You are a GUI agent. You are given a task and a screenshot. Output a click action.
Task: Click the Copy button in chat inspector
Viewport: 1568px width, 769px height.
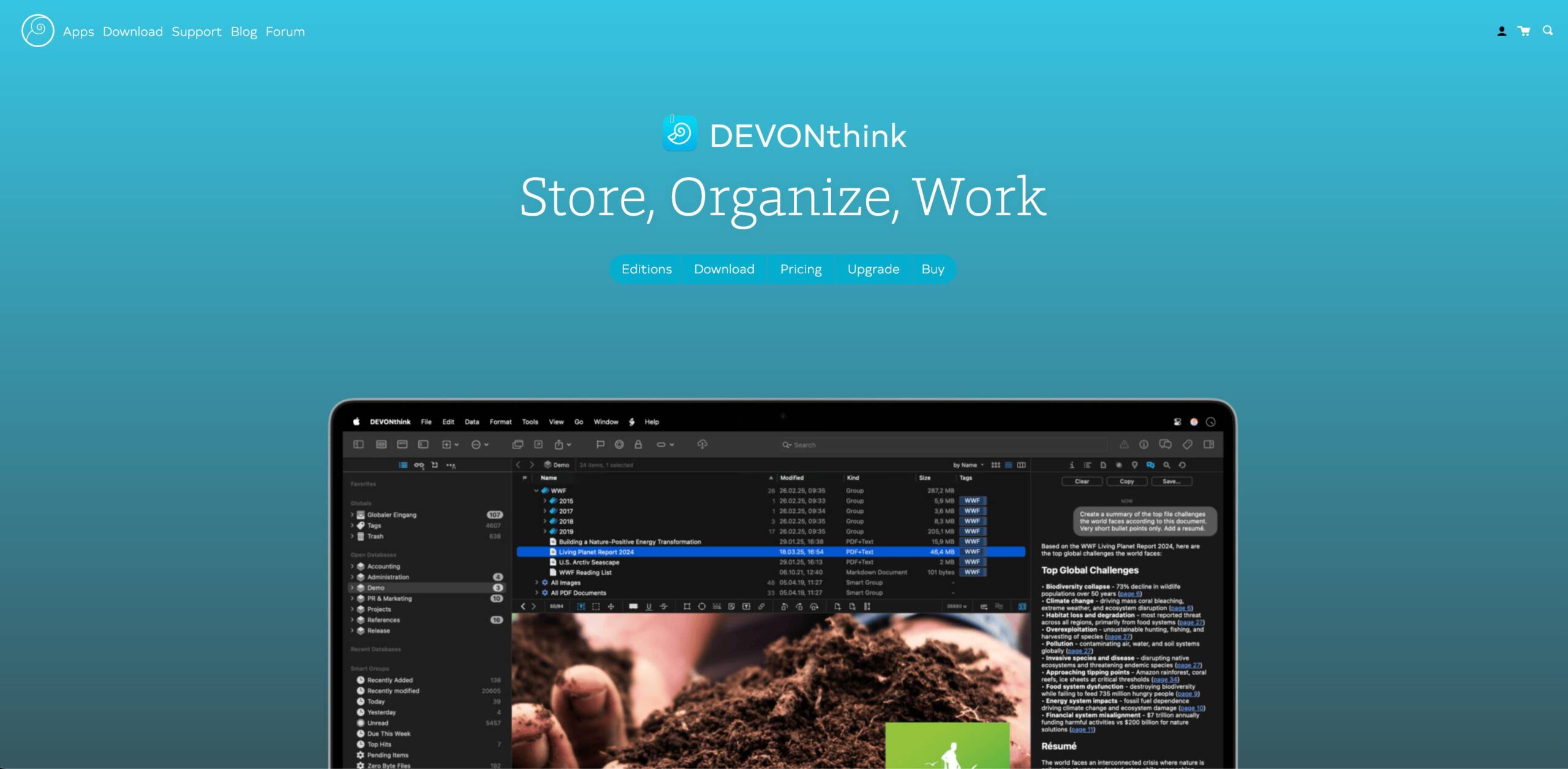click(x=1126, y=482)
